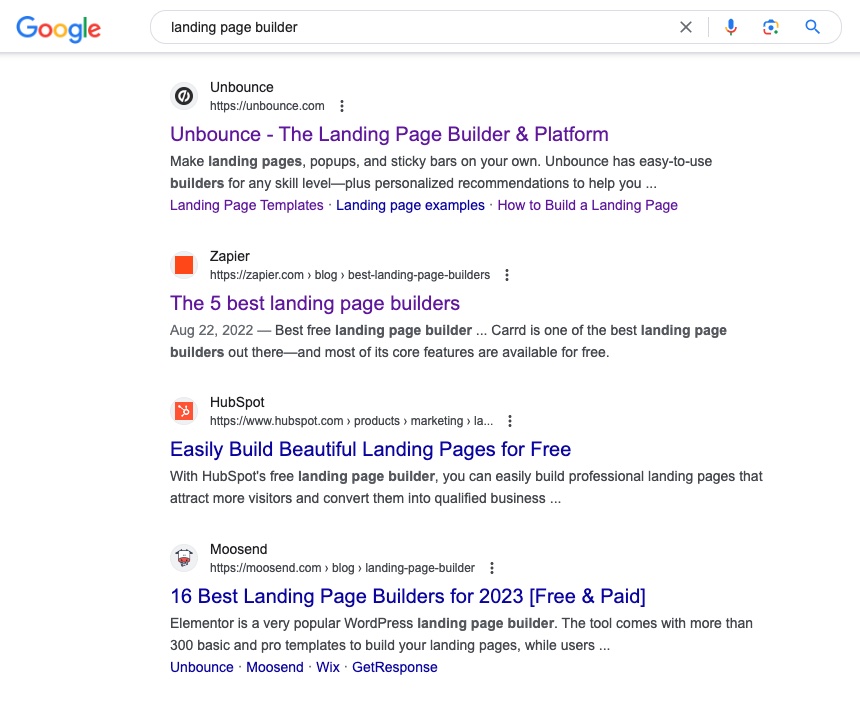
Task: Open three-dot menu next to unbounce.com
Action: tap(342, 106)
